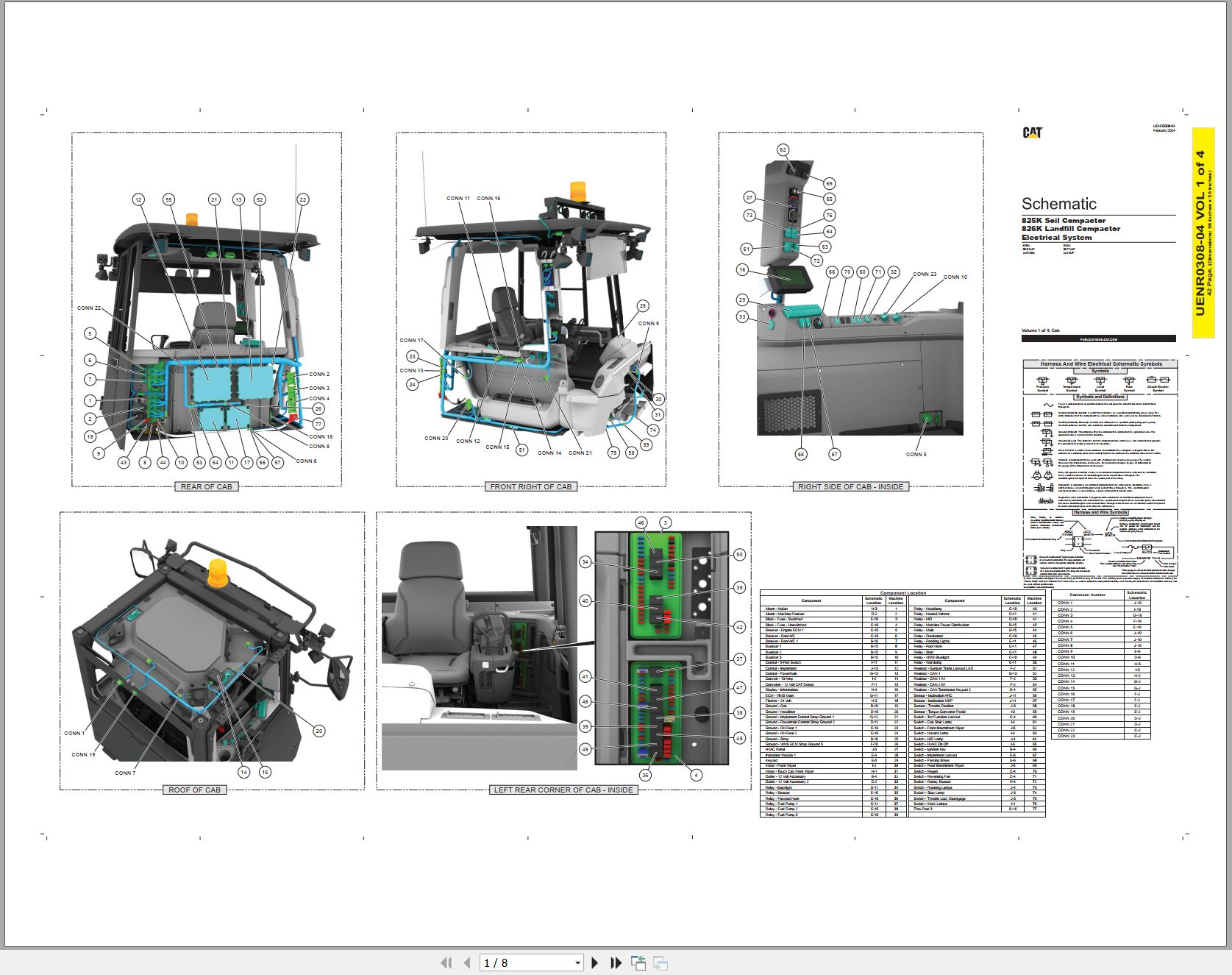Open the page number dropdown arrow
Viewport: 1232px width, 975px height.
577,962
